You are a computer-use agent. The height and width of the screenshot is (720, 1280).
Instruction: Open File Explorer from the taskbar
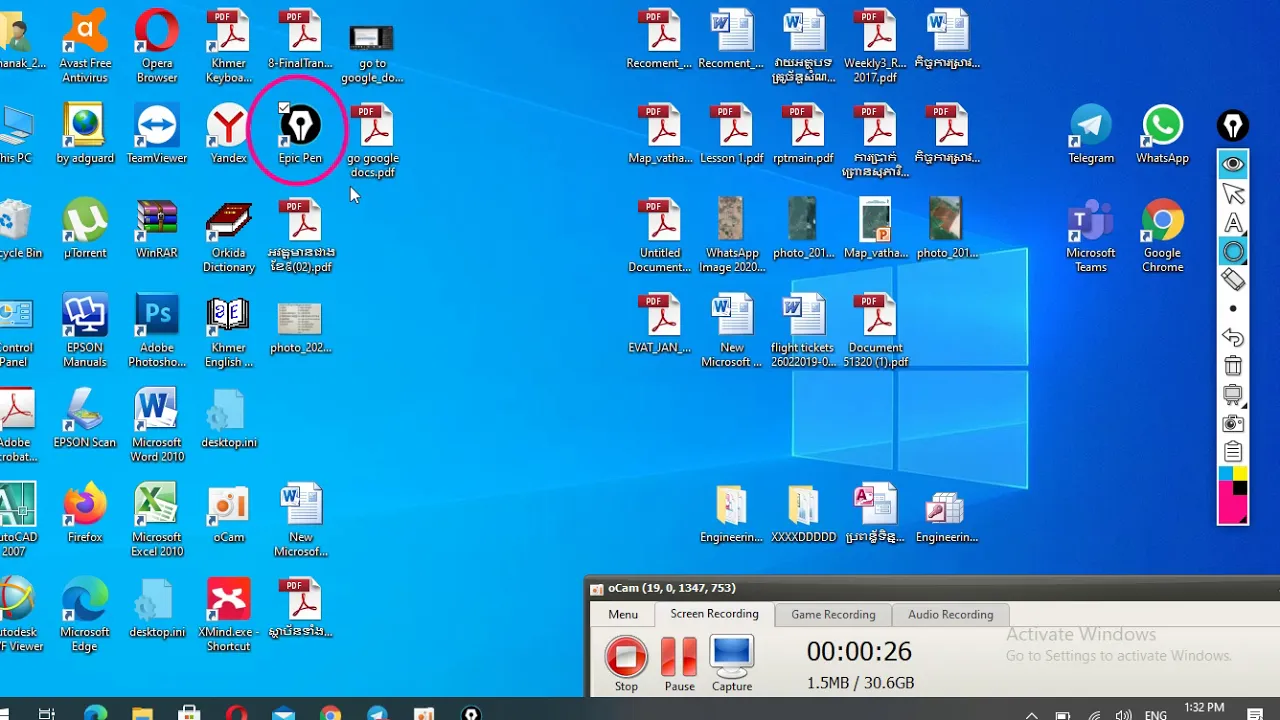point(142,713)
